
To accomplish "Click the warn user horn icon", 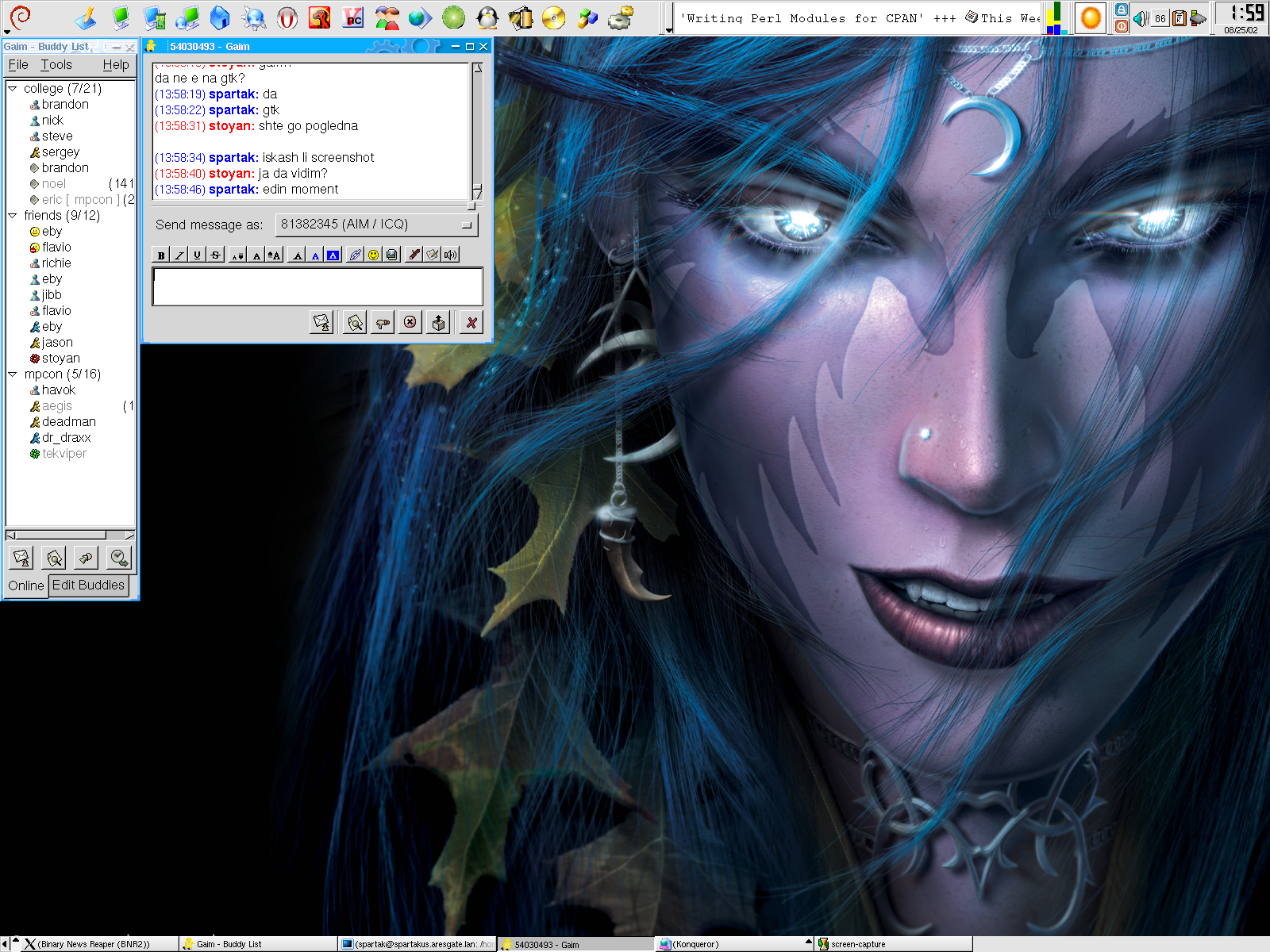I will point(383,322).
